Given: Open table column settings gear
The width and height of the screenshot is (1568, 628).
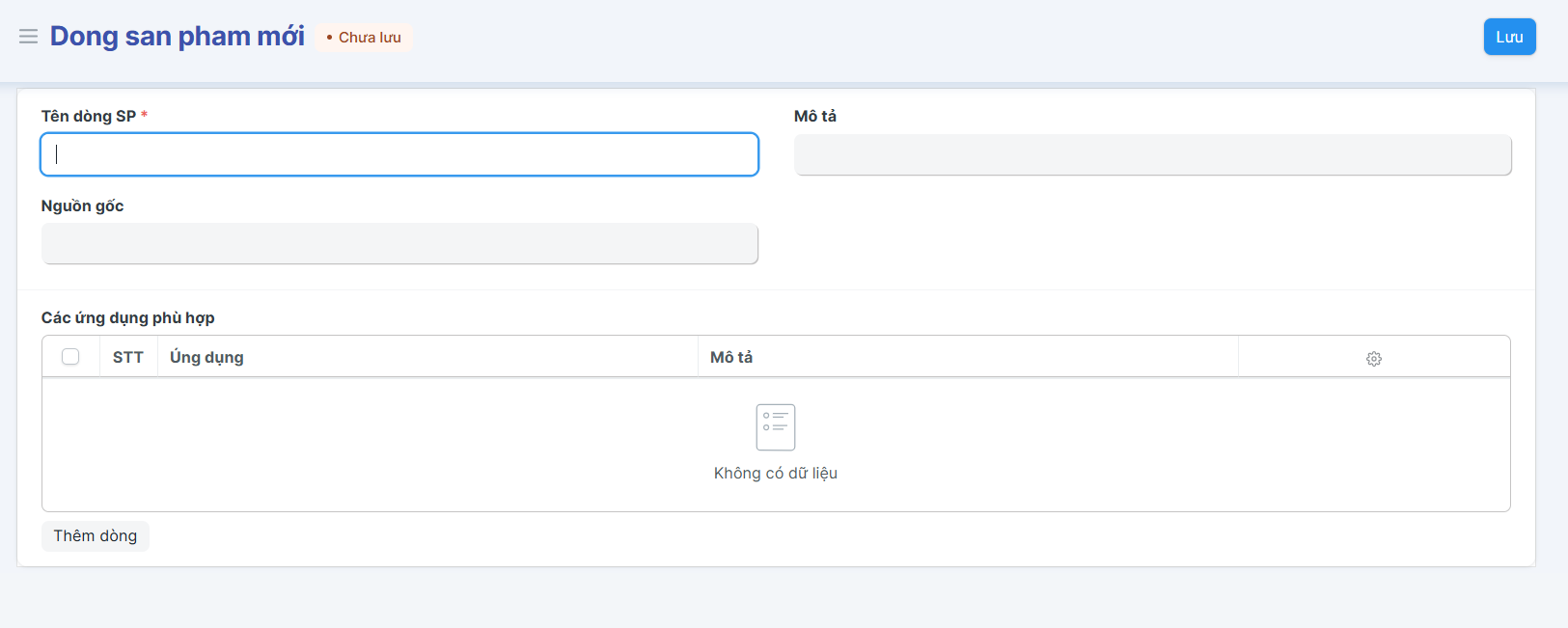Looking at the screenshot, I should [x=1373, y=358].
